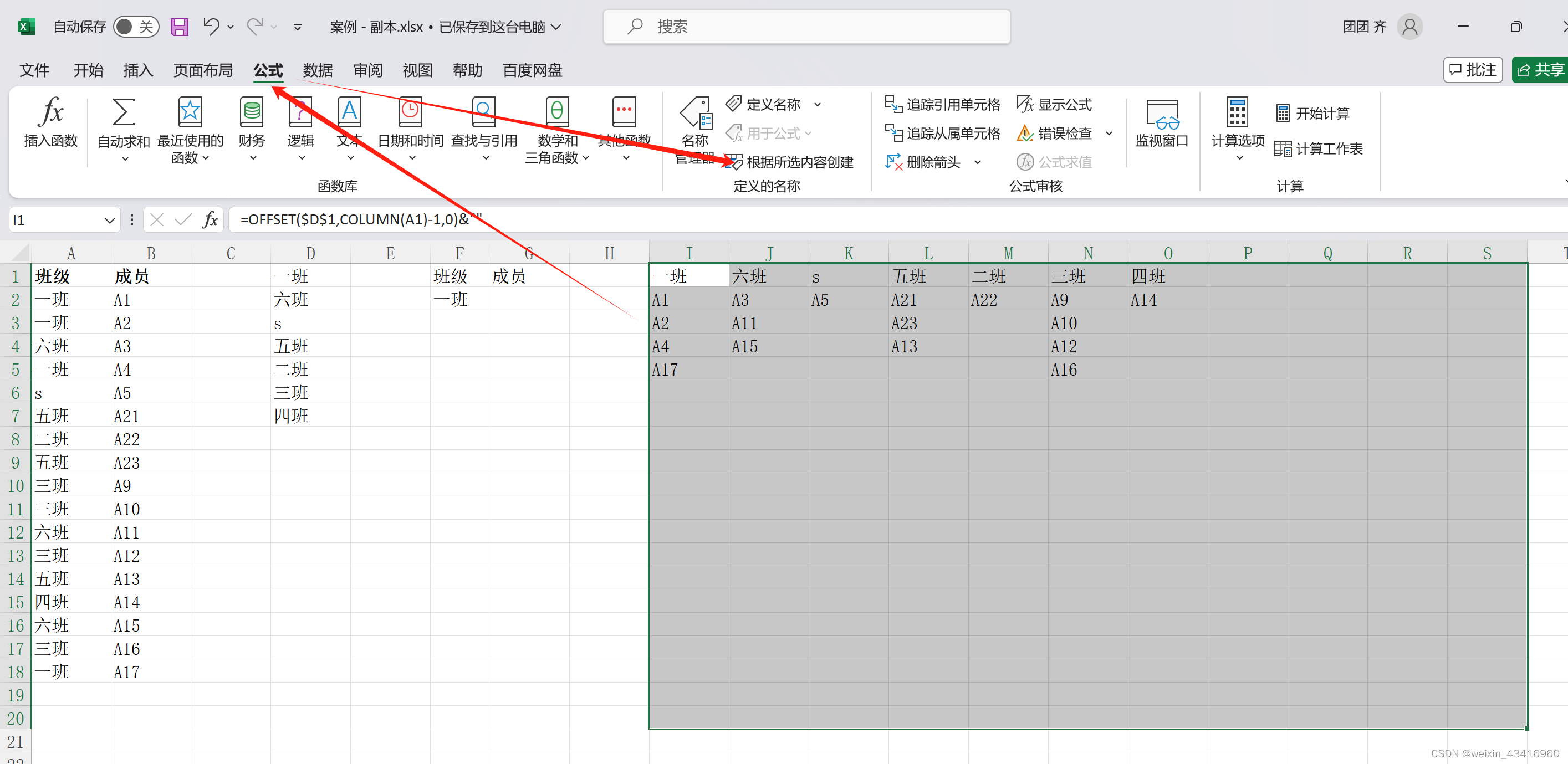Click Calculate Now
This screenshot has width=1568, height=764.
[1313, 113]
